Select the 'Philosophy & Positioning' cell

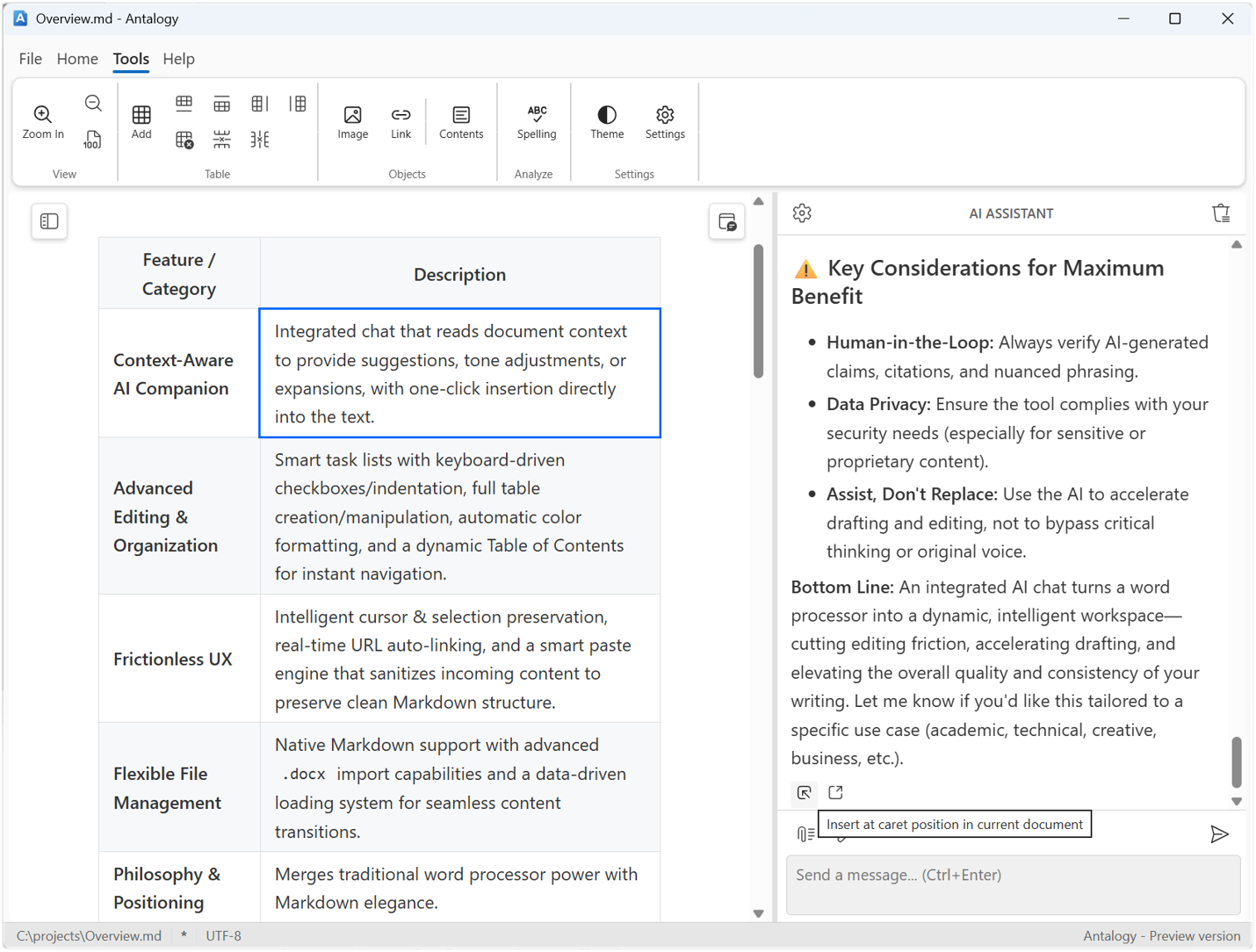(x=179, y=887)
